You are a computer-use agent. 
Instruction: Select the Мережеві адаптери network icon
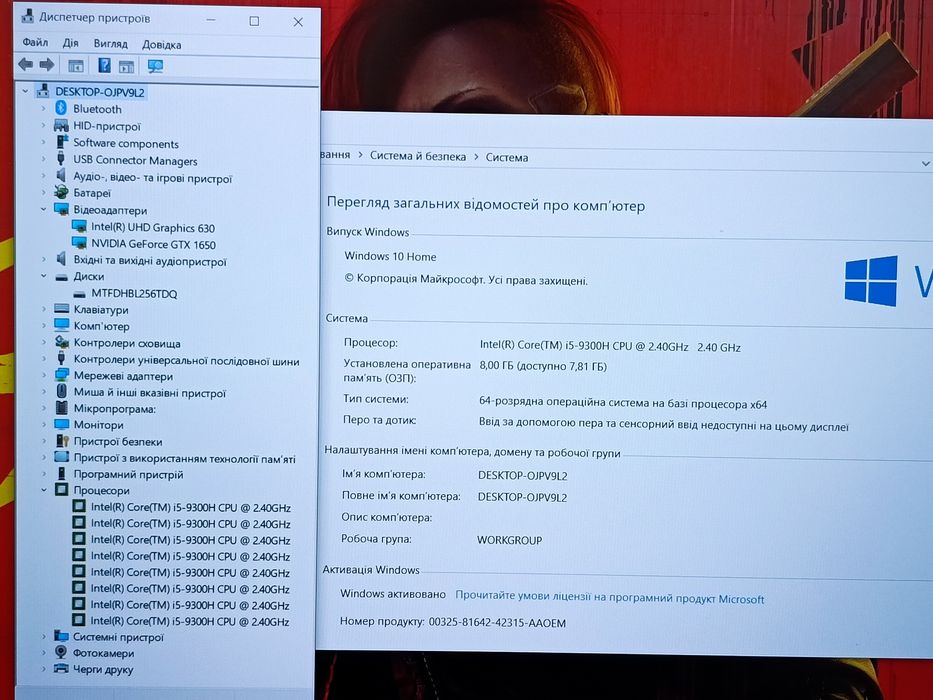pos(61,376)
